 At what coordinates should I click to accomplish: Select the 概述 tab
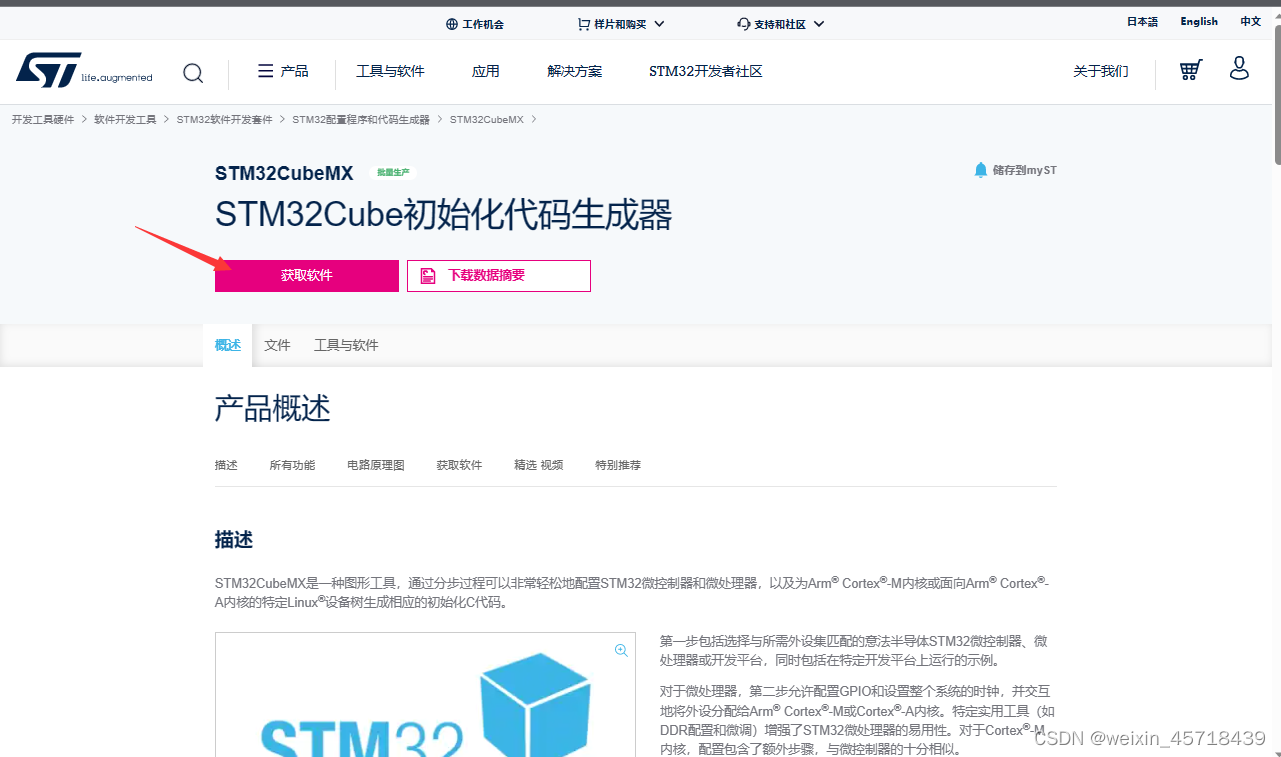(227, 344)
